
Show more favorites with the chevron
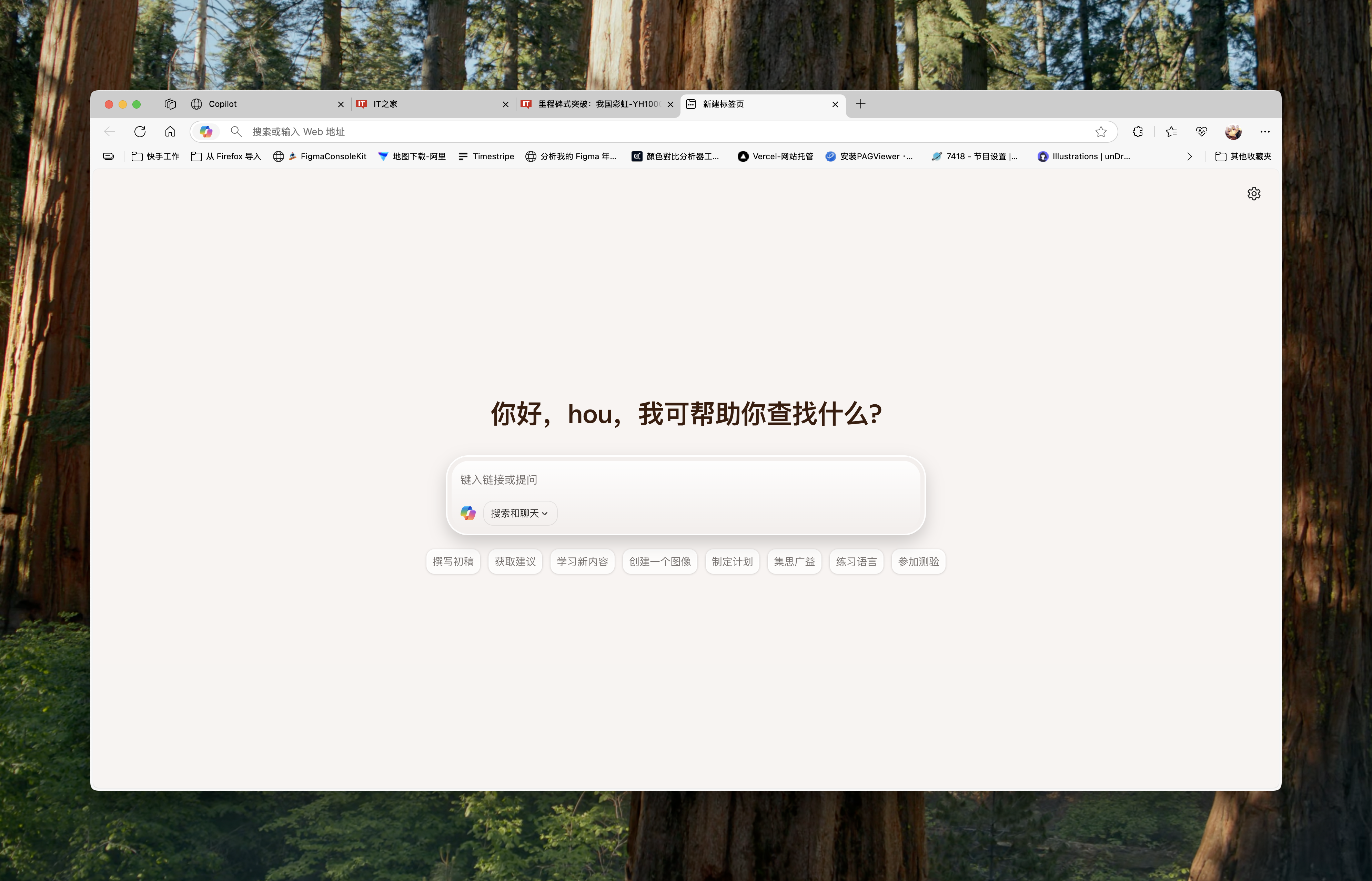[x=1190, y=156]
